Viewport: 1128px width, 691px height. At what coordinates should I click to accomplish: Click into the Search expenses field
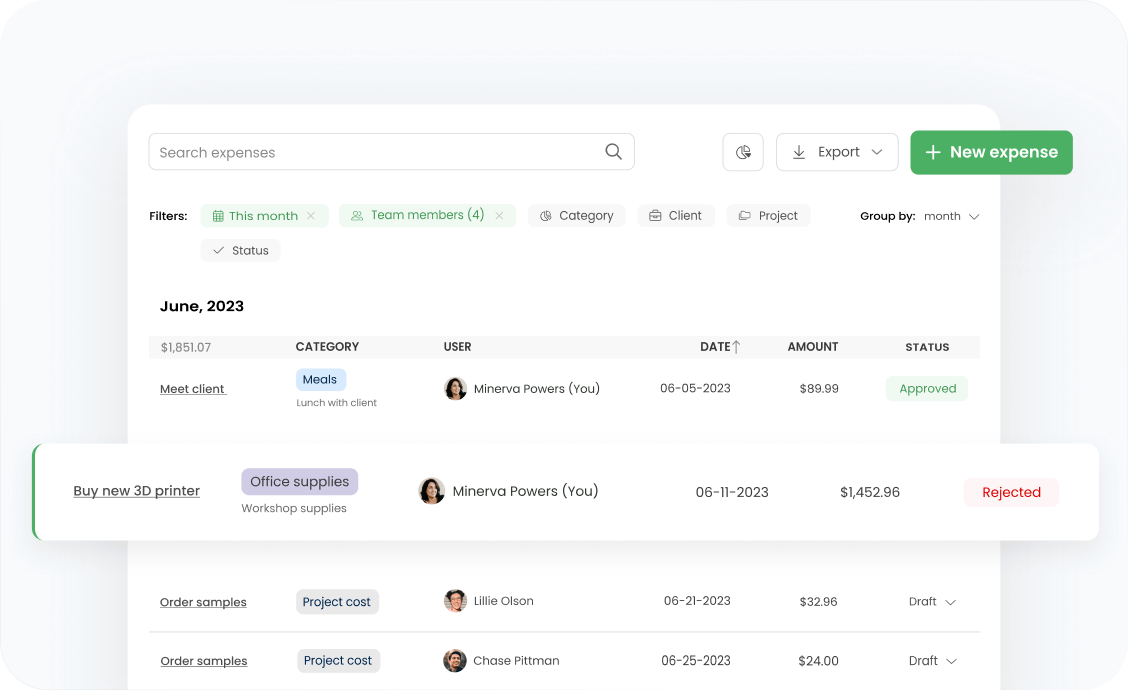(375, 152)
